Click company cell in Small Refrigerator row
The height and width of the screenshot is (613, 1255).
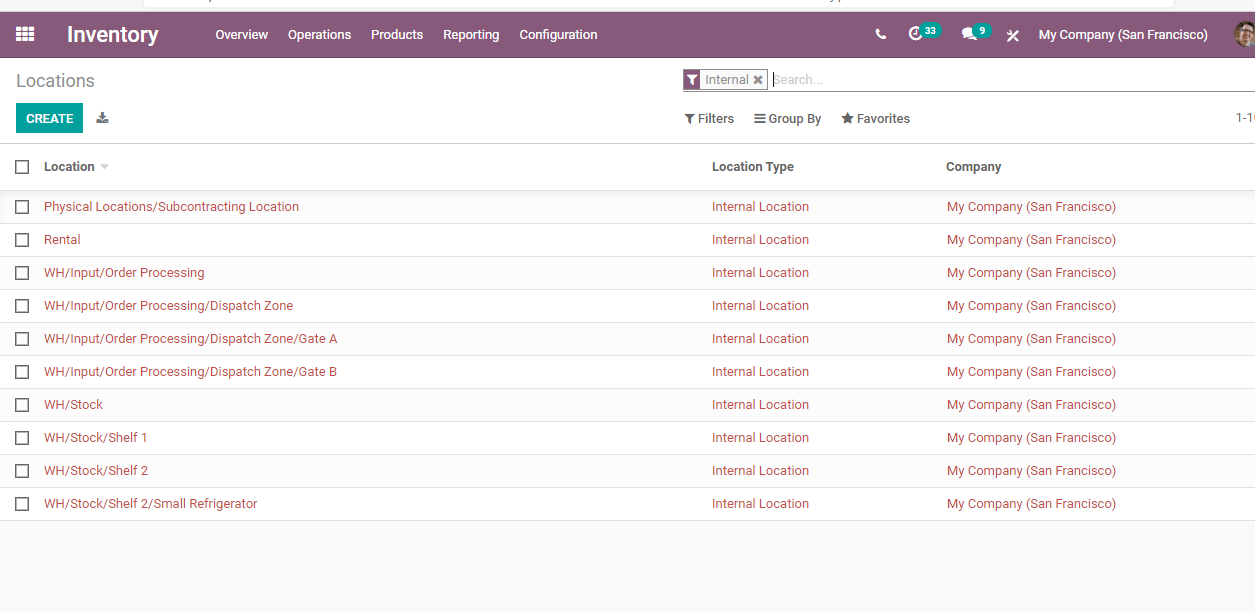click(x=1031, y=504)
